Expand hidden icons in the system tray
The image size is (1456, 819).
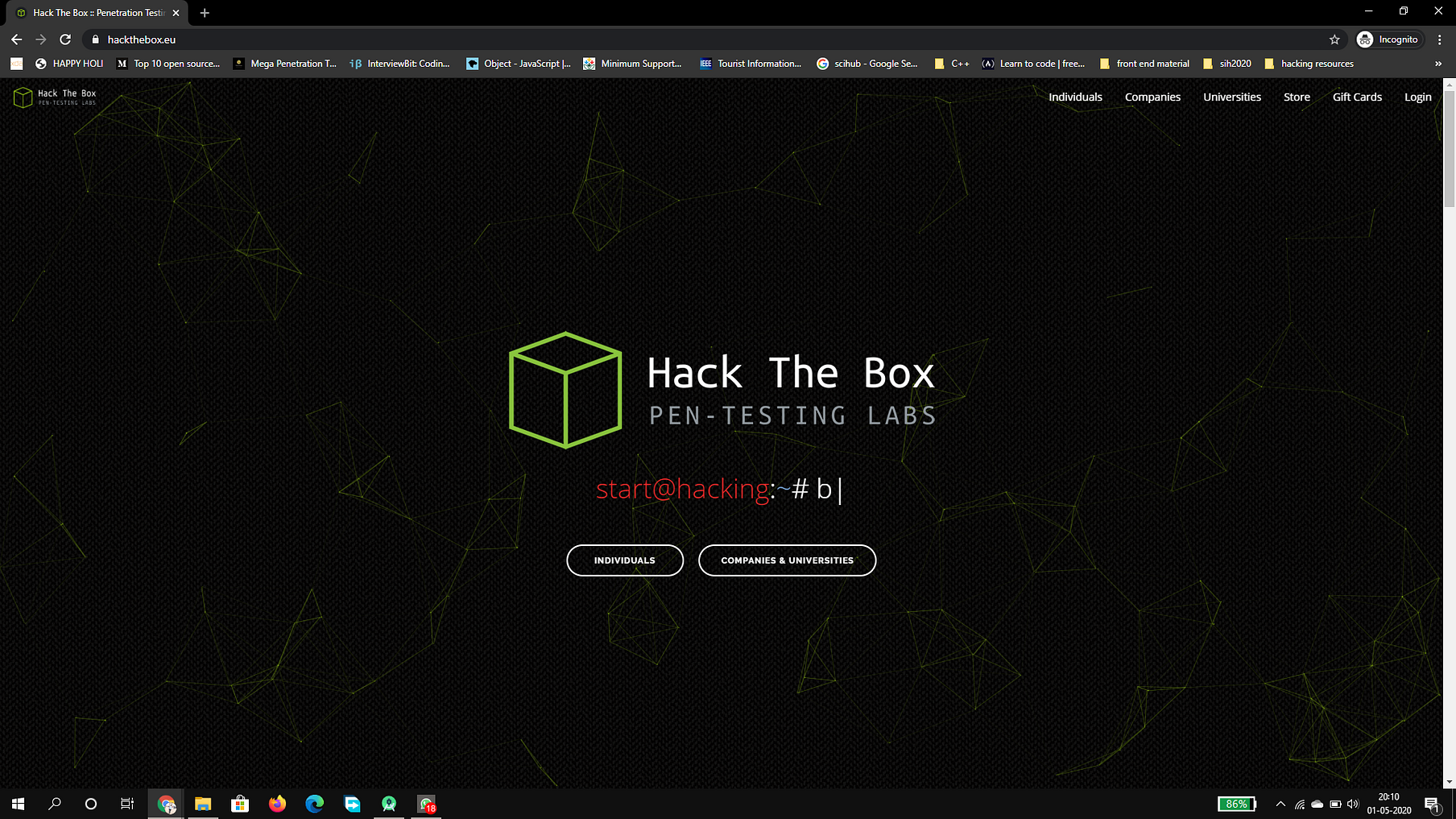point(1280,803)
